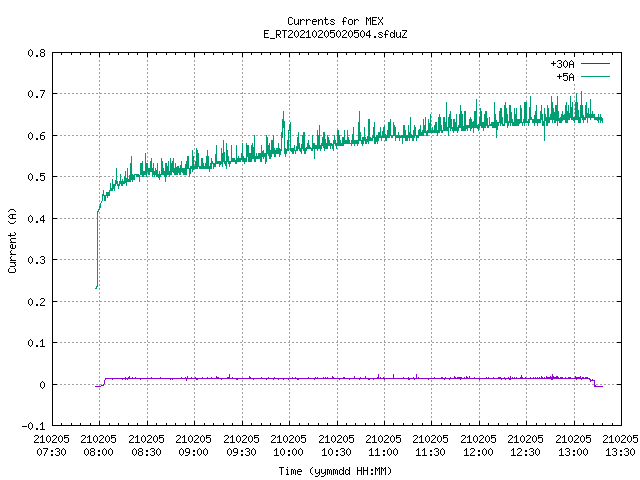The height and width of the screenshot is (480, 640).
Task: Click the green +5A legend line sample
Action: coord(595,76)
